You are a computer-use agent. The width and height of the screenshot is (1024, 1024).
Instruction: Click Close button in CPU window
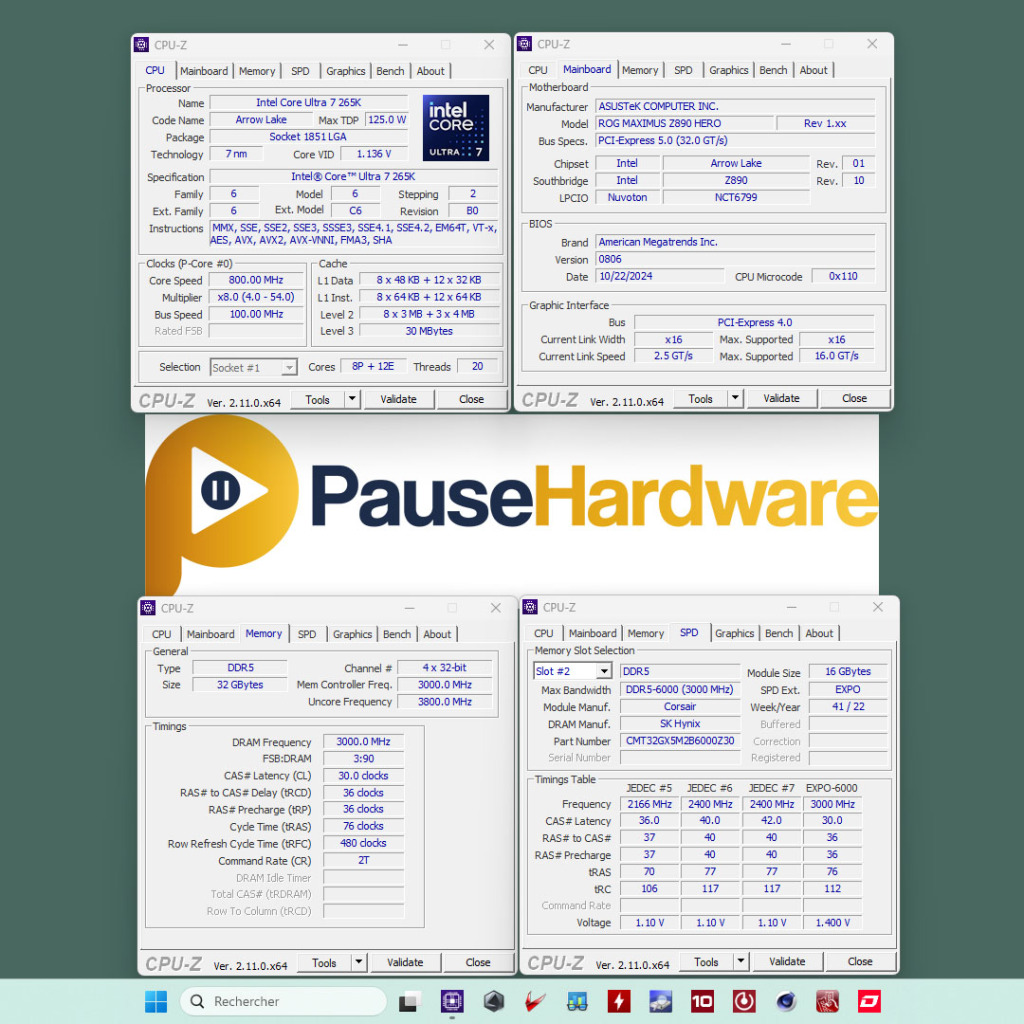472,399
